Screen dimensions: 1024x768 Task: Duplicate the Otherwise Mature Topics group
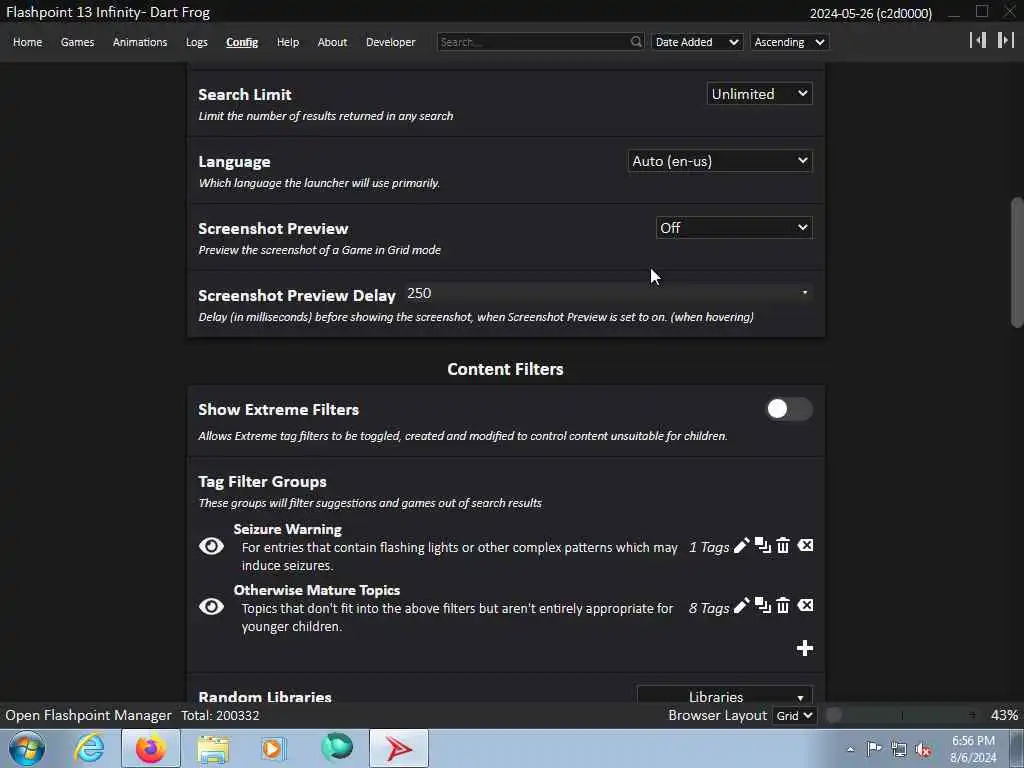tap(762, 605)
